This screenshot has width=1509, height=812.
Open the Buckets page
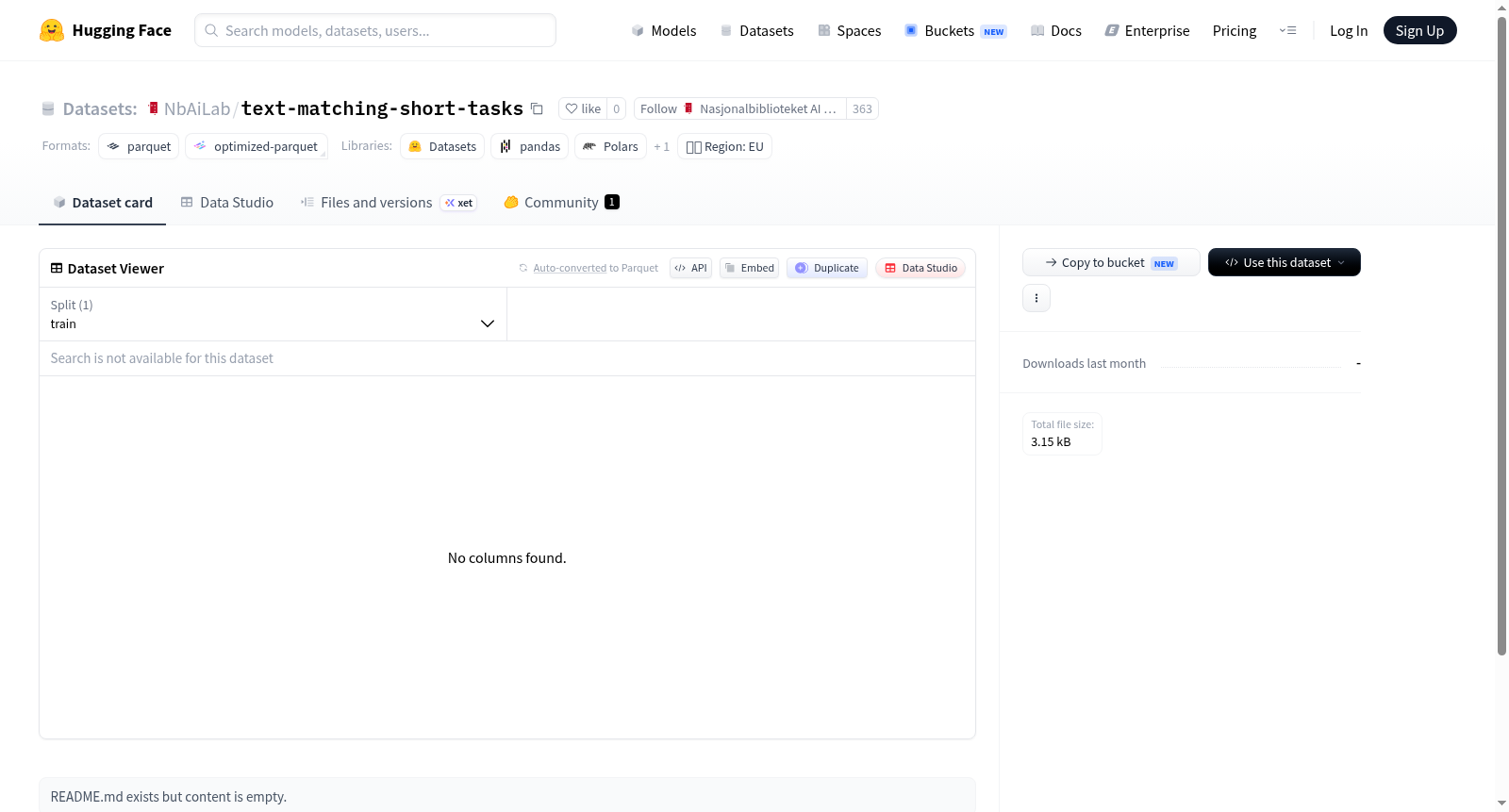point(955,30)
